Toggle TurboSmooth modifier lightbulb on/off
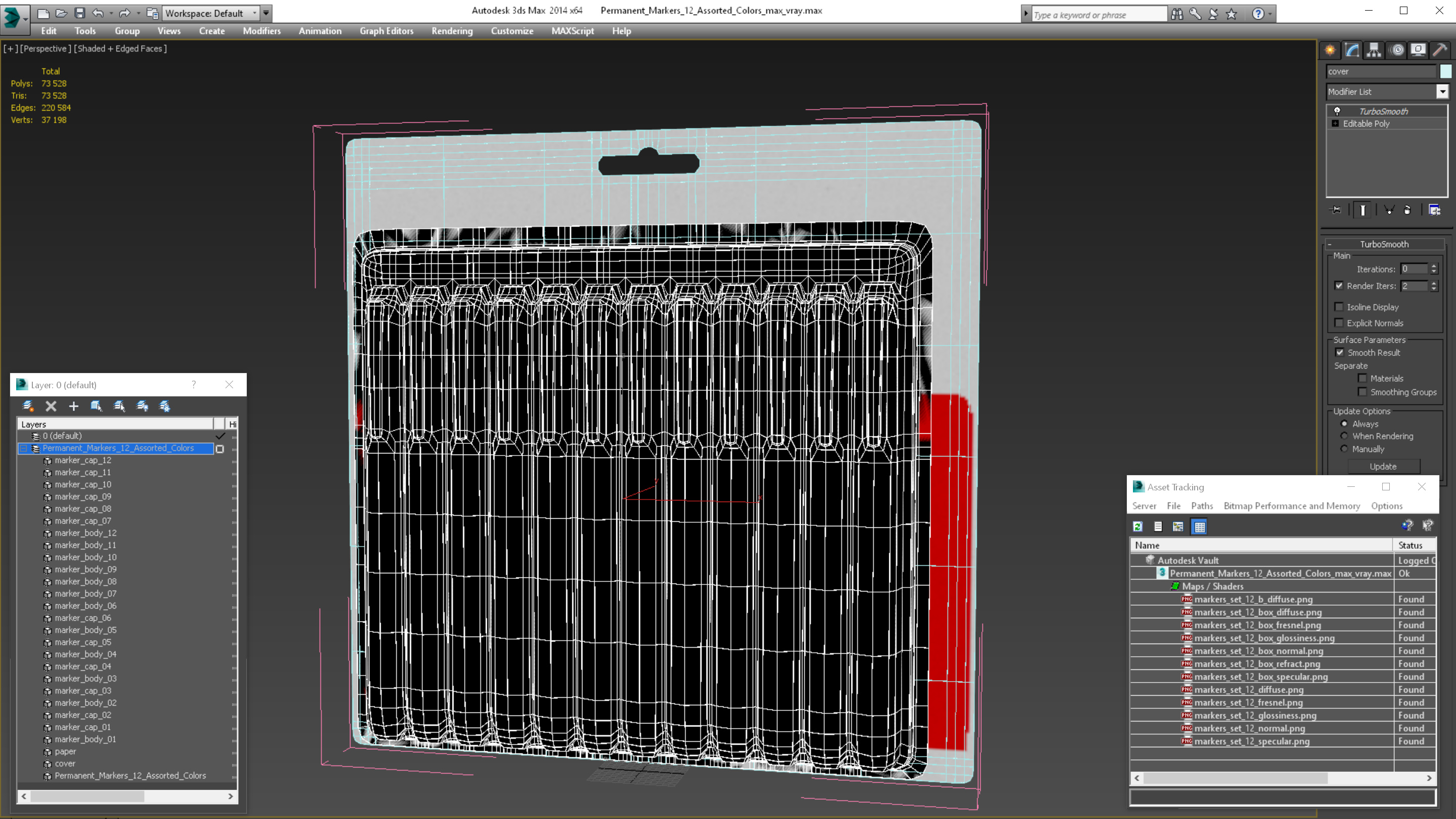The image size is (1456, 819). [x=1337, y=111]
